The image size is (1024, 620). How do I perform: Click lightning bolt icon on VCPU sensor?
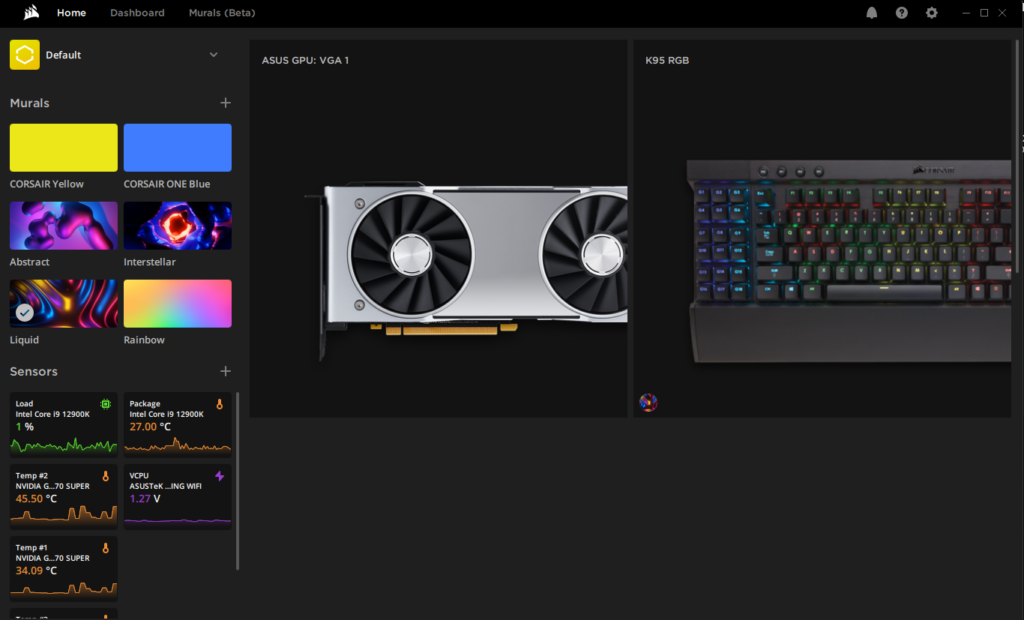coord(219,476)
